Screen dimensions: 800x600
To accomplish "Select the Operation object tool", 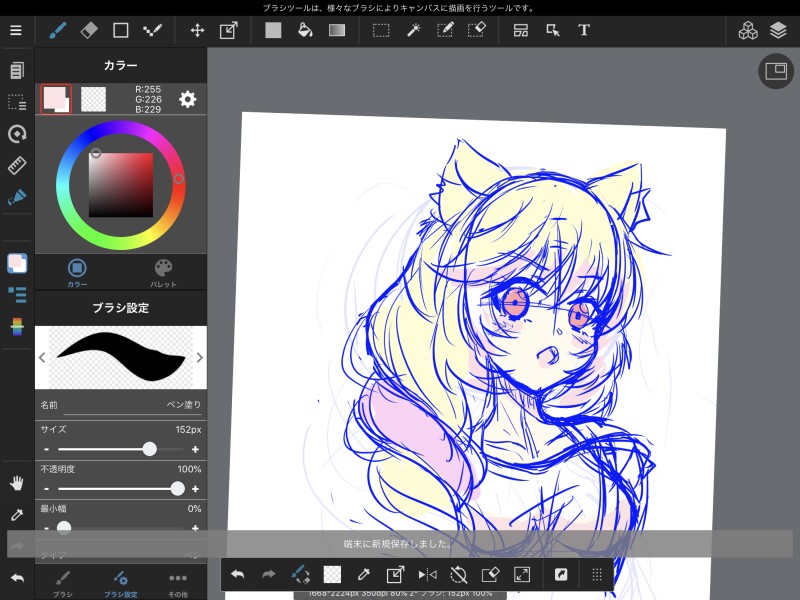I will 553,31.
